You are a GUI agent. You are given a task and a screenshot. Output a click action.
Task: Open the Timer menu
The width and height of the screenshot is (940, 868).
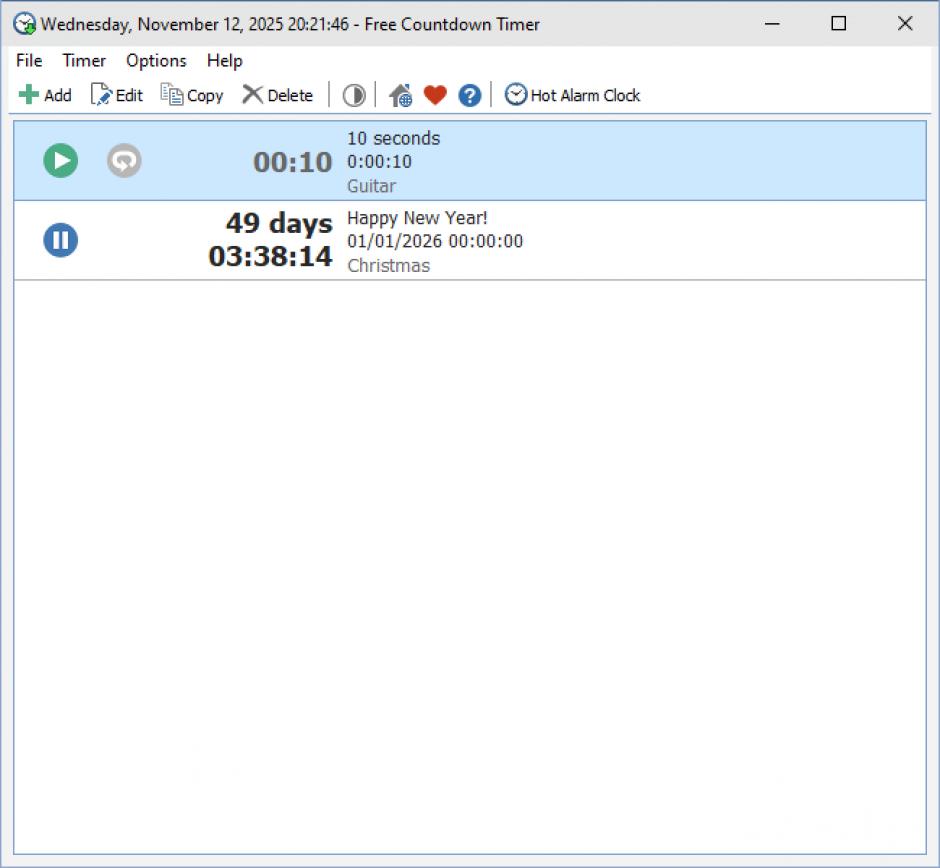(84, 61)
